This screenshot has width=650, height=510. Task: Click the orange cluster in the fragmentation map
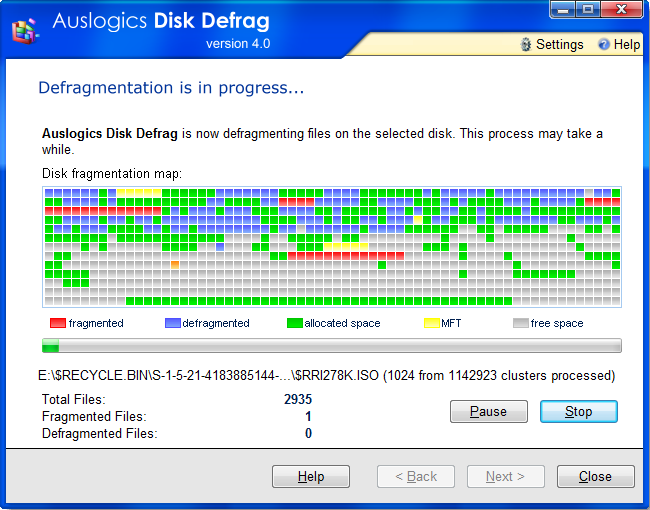point(175,265)
